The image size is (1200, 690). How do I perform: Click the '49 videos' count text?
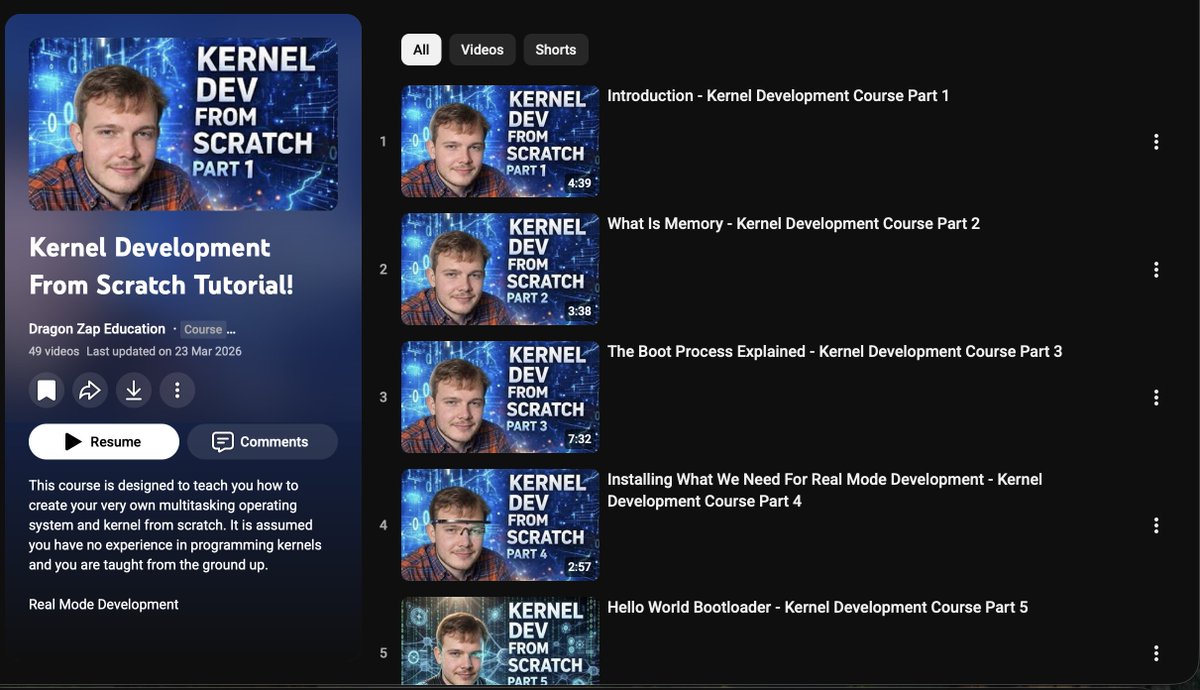(54, 352)
